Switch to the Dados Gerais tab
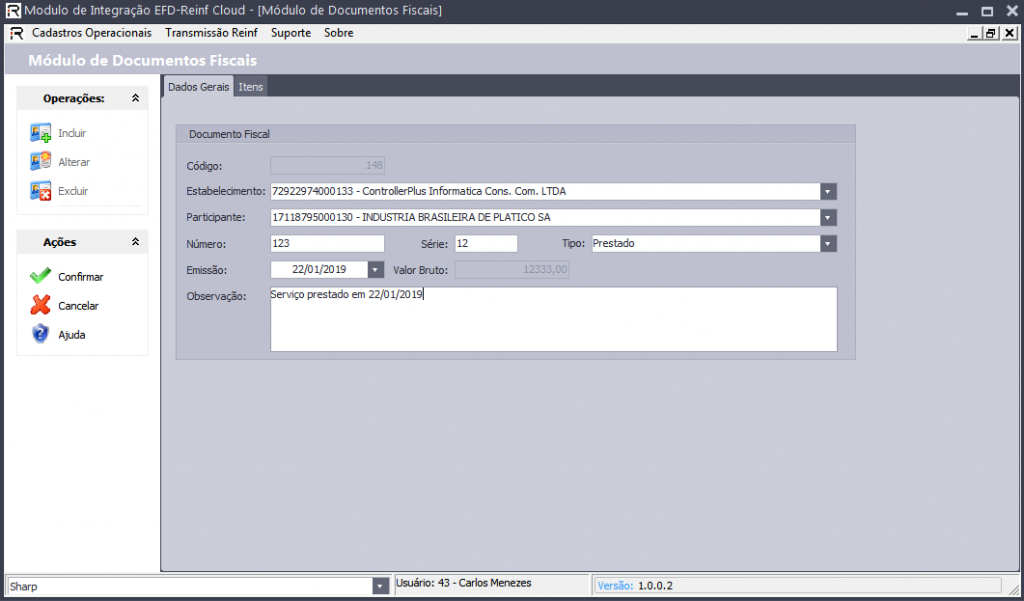The width and height of the screenshot is (1024, 601). click(x=199, y=86)
